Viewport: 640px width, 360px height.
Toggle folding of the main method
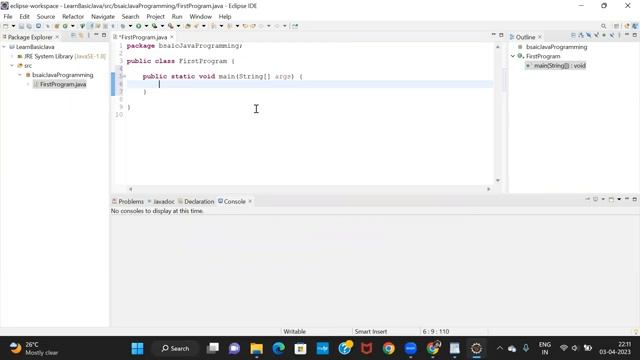[x=124, y=76]
